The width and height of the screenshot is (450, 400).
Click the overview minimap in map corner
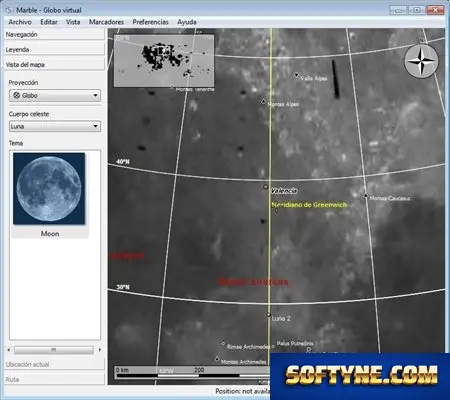tap(164, 60)
